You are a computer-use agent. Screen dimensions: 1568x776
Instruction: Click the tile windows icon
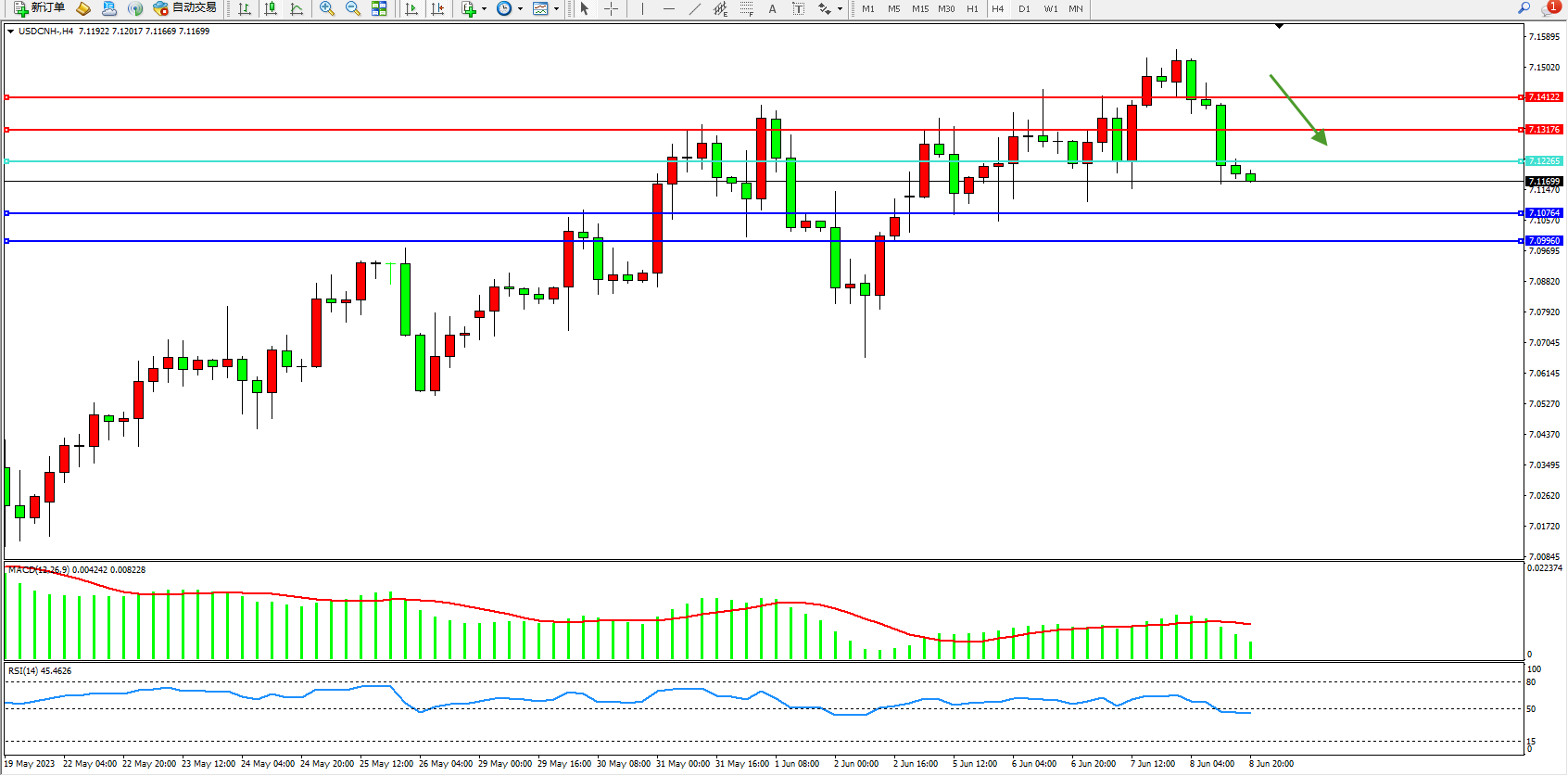pyautogui.click(x=379, y=8)
